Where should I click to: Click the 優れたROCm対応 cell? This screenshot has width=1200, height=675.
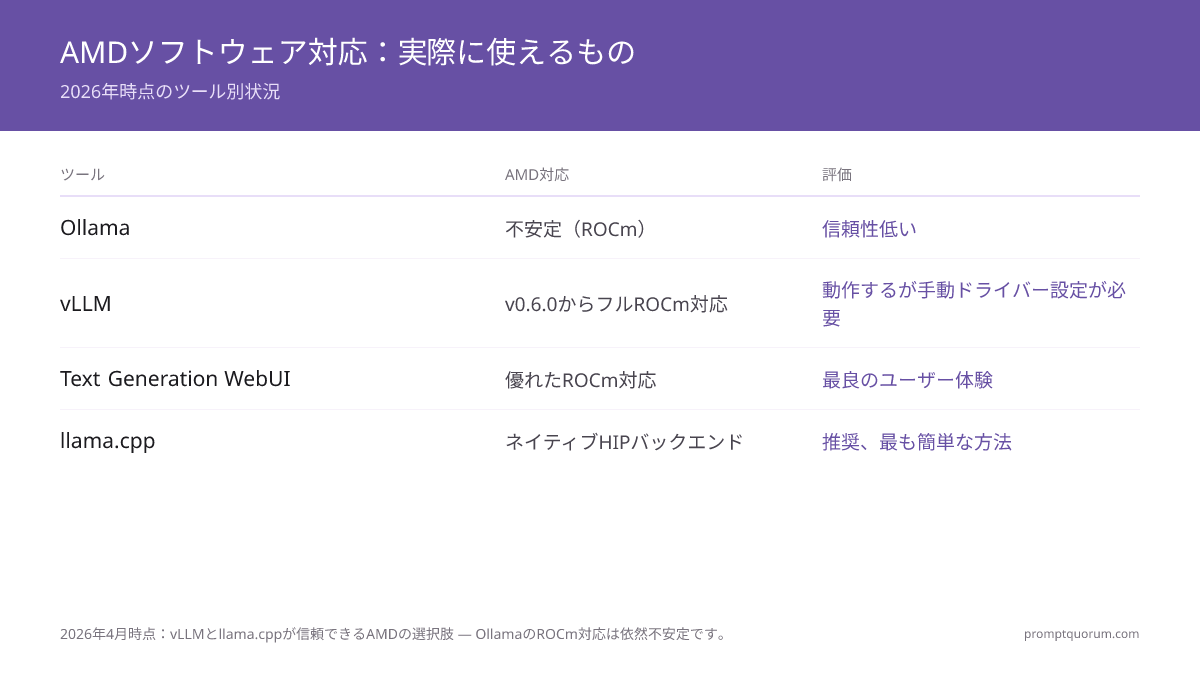[581, 380]
